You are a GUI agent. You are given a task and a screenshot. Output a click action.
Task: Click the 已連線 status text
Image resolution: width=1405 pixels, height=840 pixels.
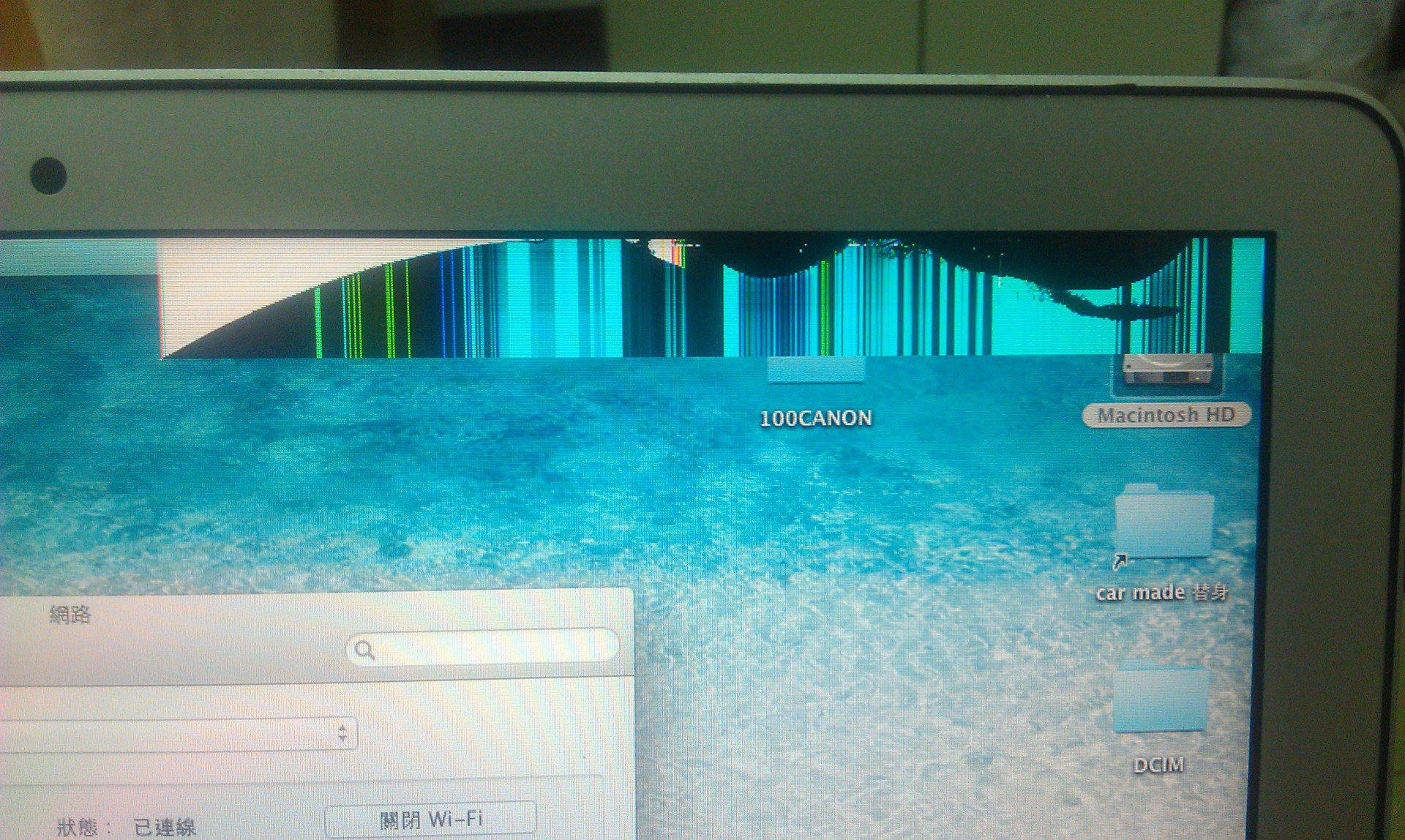pyautogui.click(x=165, y=828)
